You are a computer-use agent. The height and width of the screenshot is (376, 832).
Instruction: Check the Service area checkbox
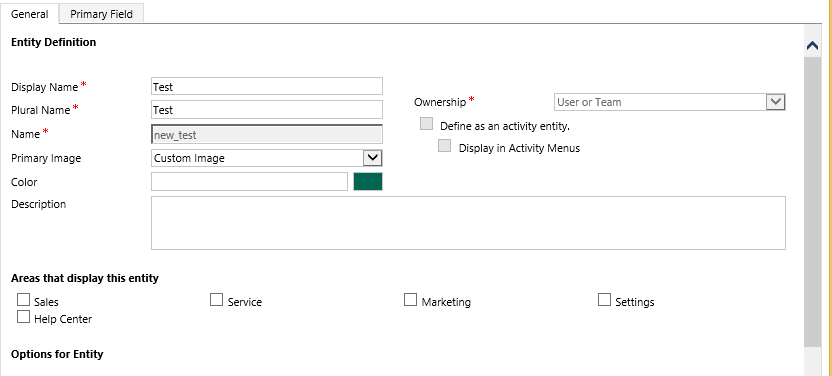pos(216,300)
